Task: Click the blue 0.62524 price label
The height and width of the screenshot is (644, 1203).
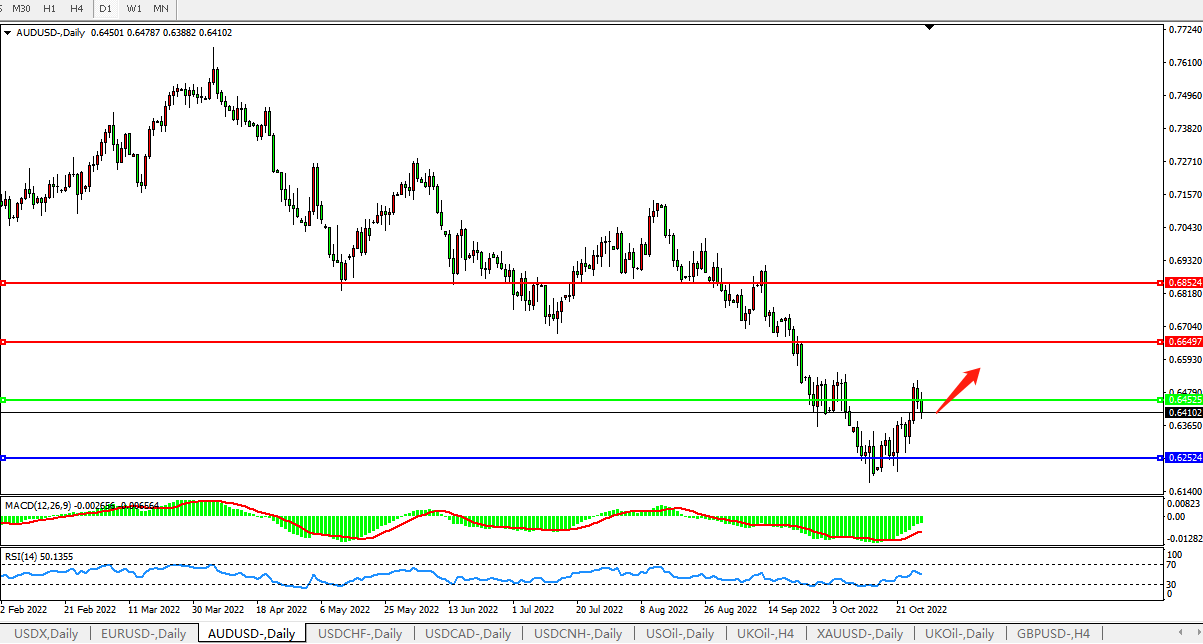Action: [x=1183, y=458]
